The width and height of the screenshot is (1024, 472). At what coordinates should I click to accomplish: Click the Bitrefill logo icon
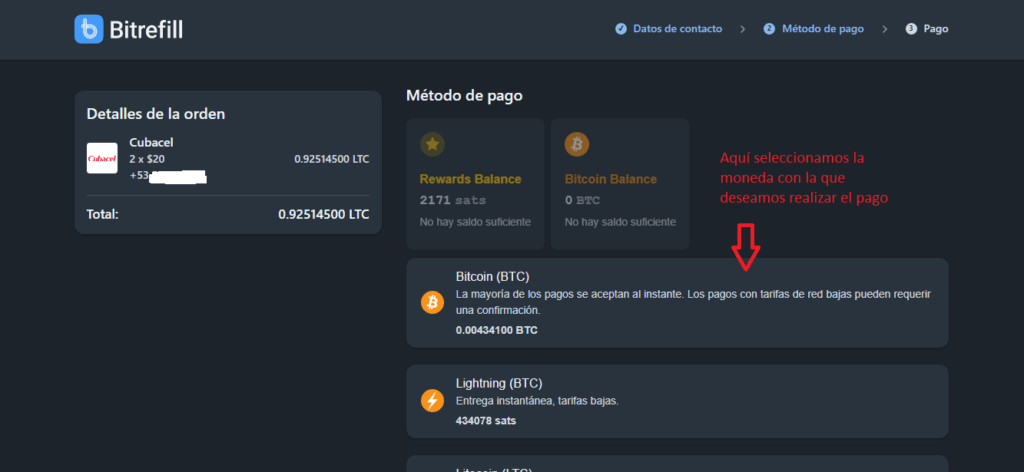tap(89, 29)
